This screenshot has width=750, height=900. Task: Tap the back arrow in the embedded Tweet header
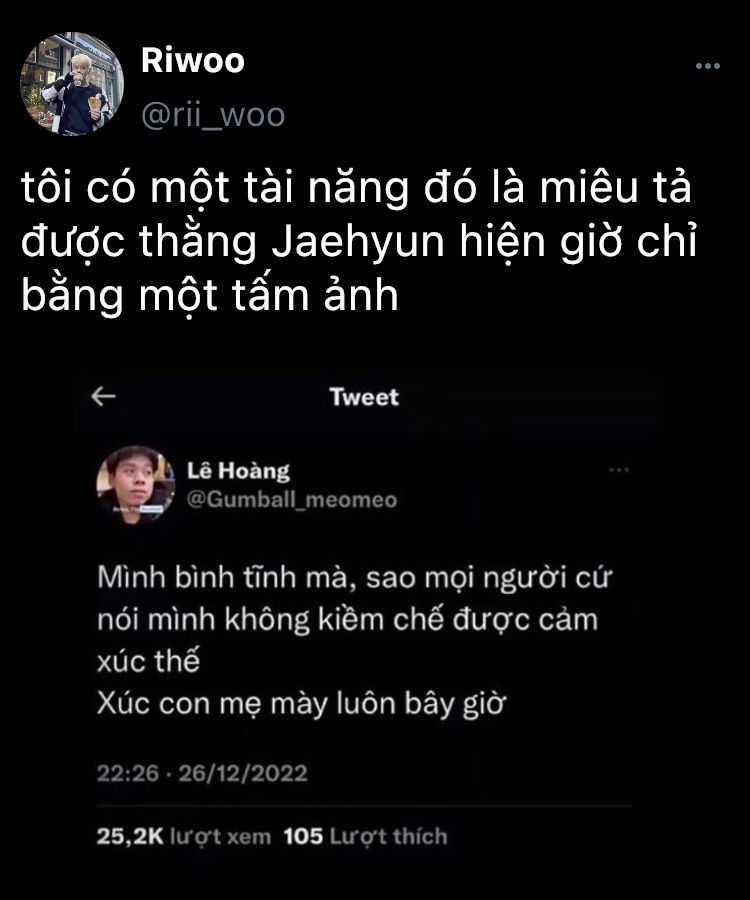104,396
